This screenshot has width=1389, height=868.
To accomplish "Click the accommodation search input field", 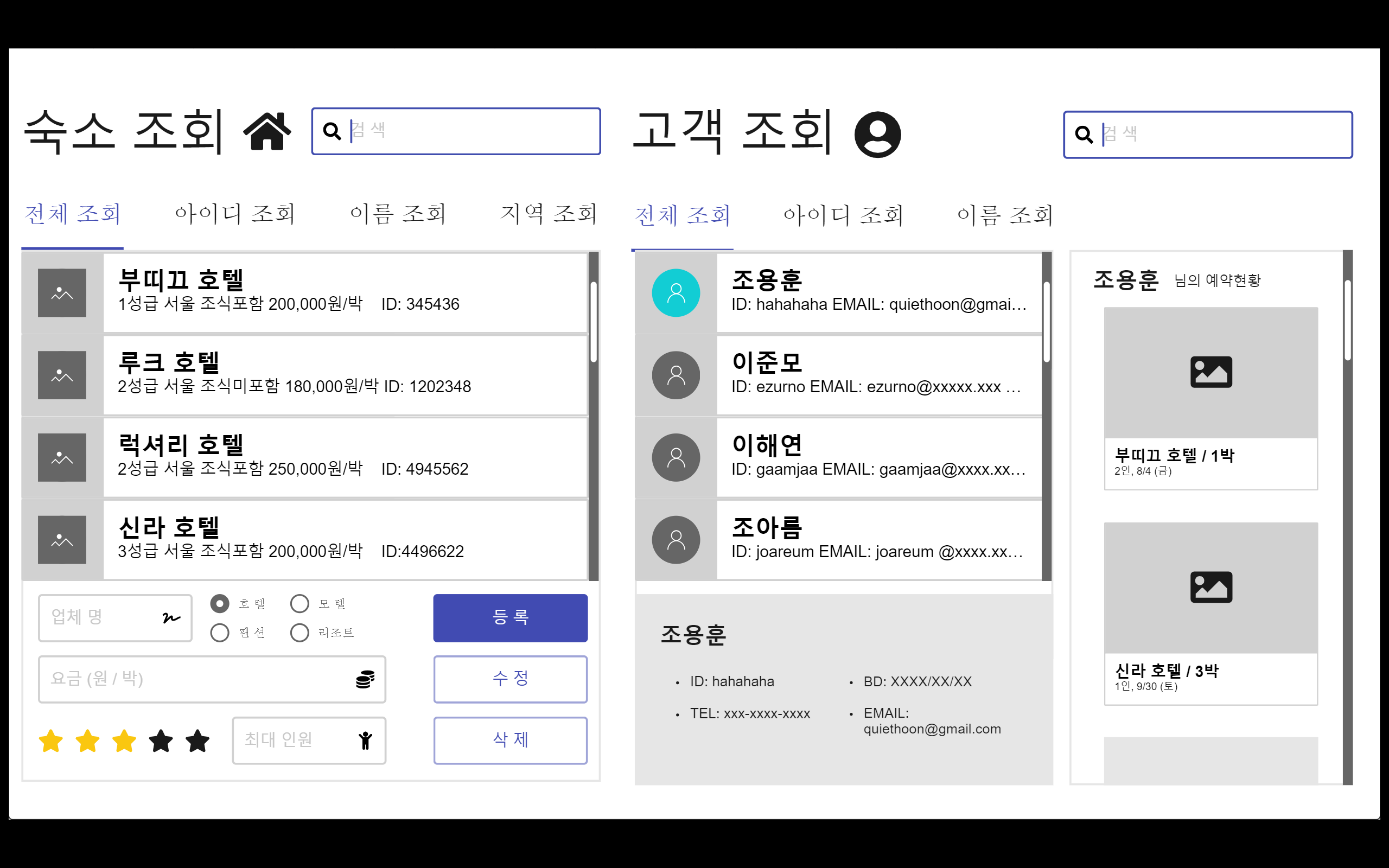I will click(x=456, y=131).
